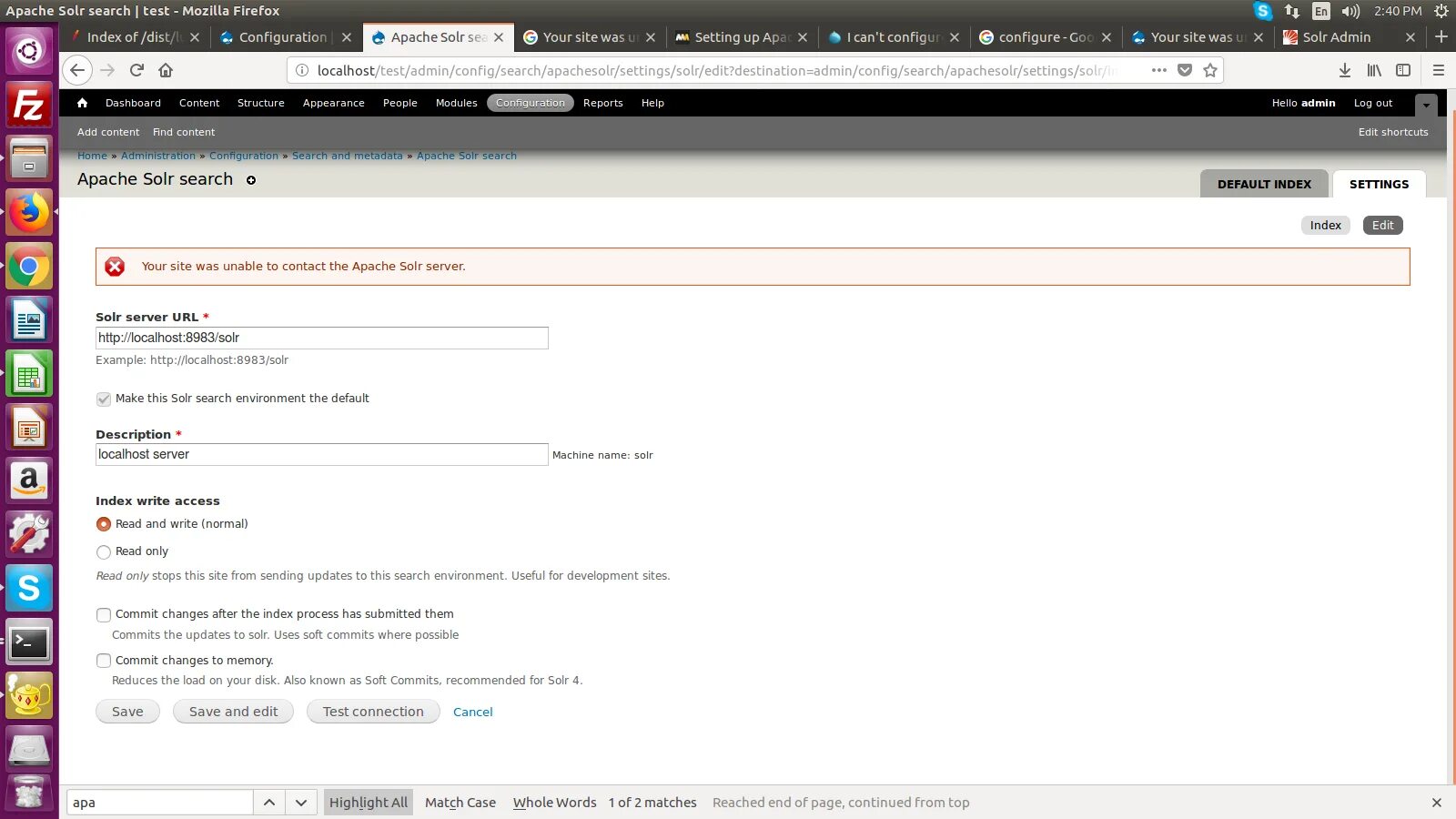The height and width of the screenshot is (819, 1456).
Task: Toggle the sidebar icon in toolbar
Action: (1403, 70)
